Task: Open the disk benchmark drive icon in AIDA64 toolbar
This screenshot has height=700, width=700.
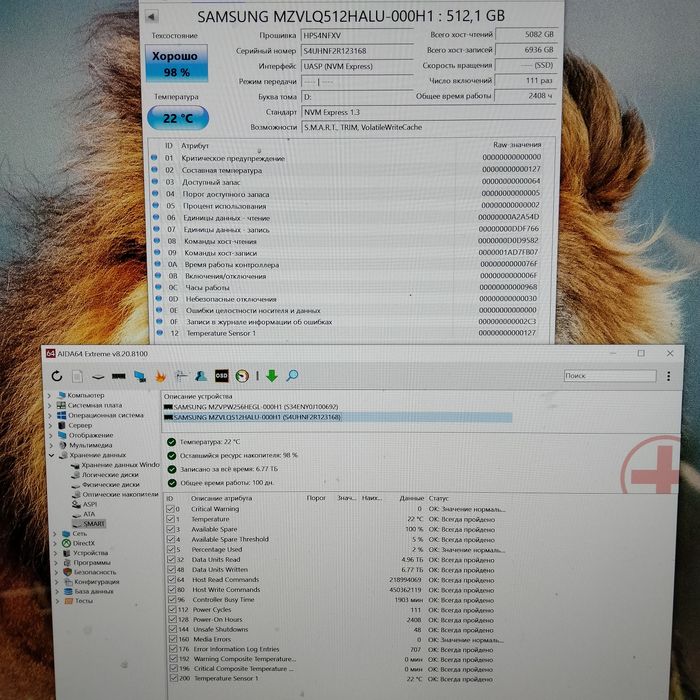Action: (98, 377)
